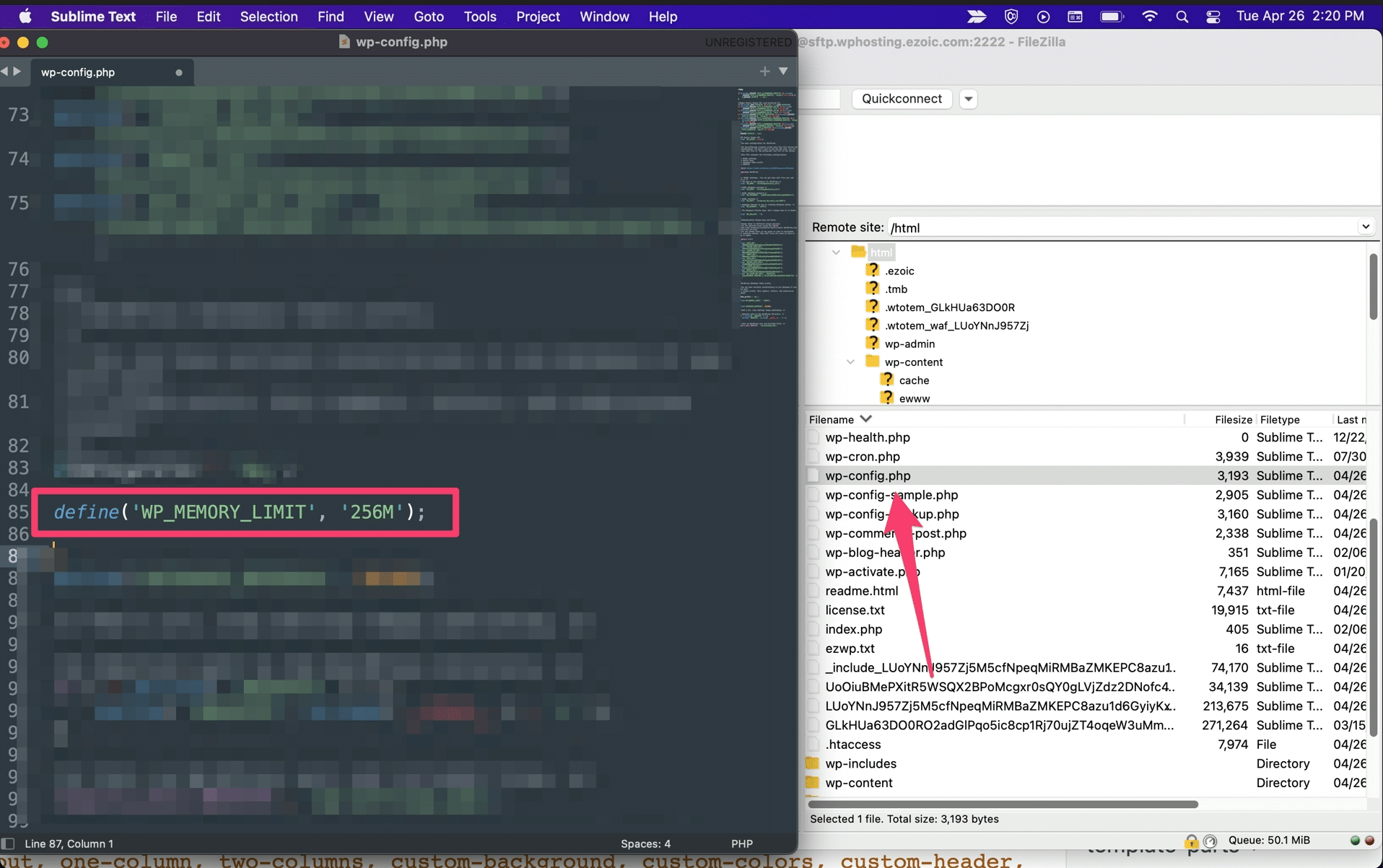1383x868 pixels.
Task: Collapse the wp-content tree node
Action: [x=850, y=362]
